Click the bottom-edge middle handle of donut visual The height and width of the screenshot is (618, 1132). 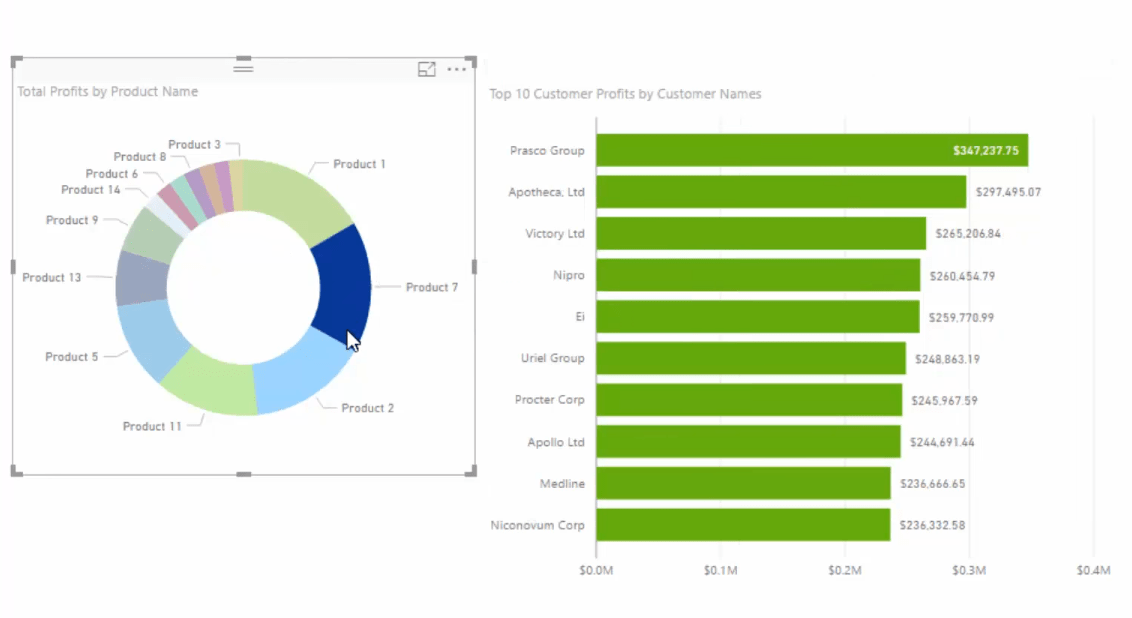point(244,474)
